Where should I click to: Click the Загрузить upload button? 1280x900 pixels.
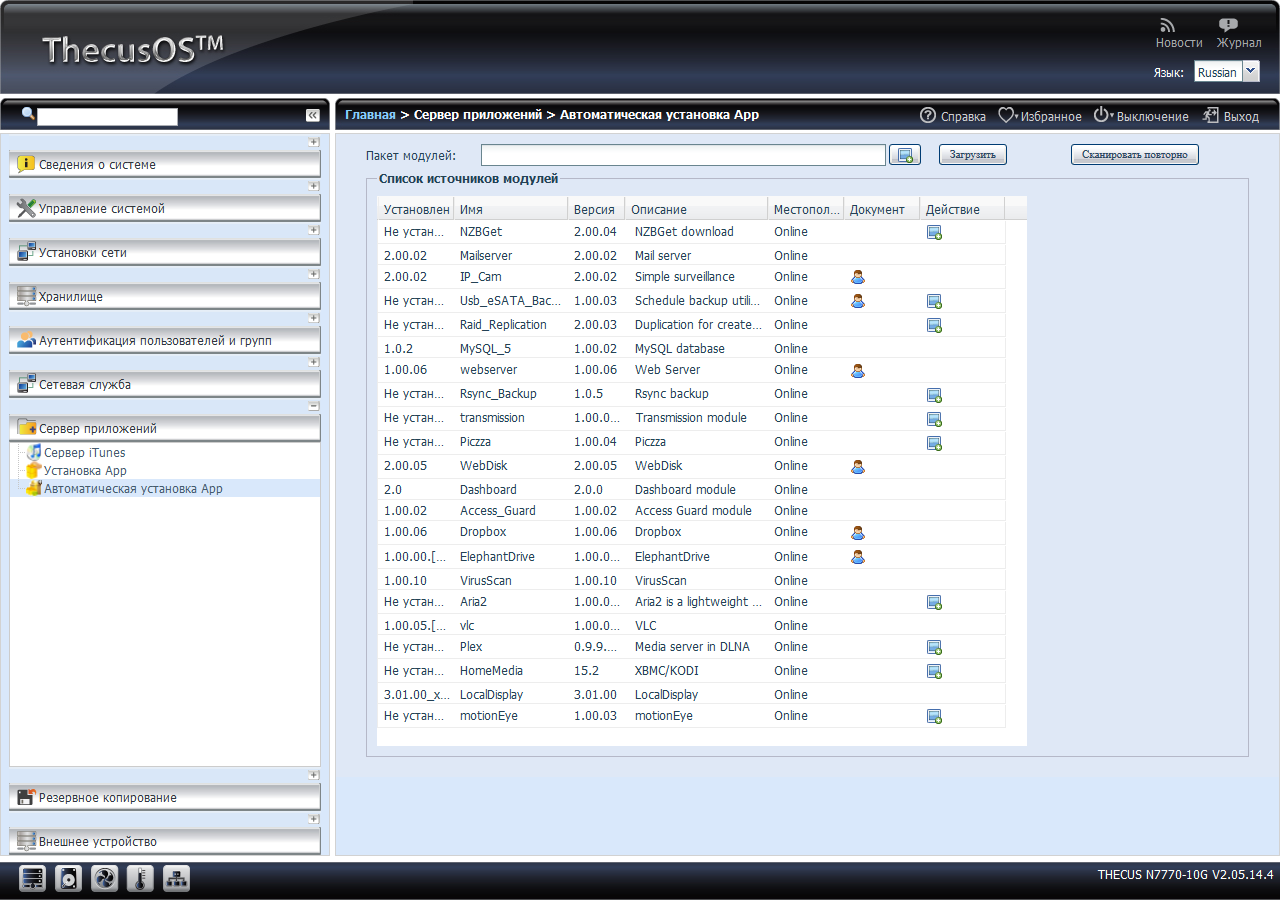(972, 155)
